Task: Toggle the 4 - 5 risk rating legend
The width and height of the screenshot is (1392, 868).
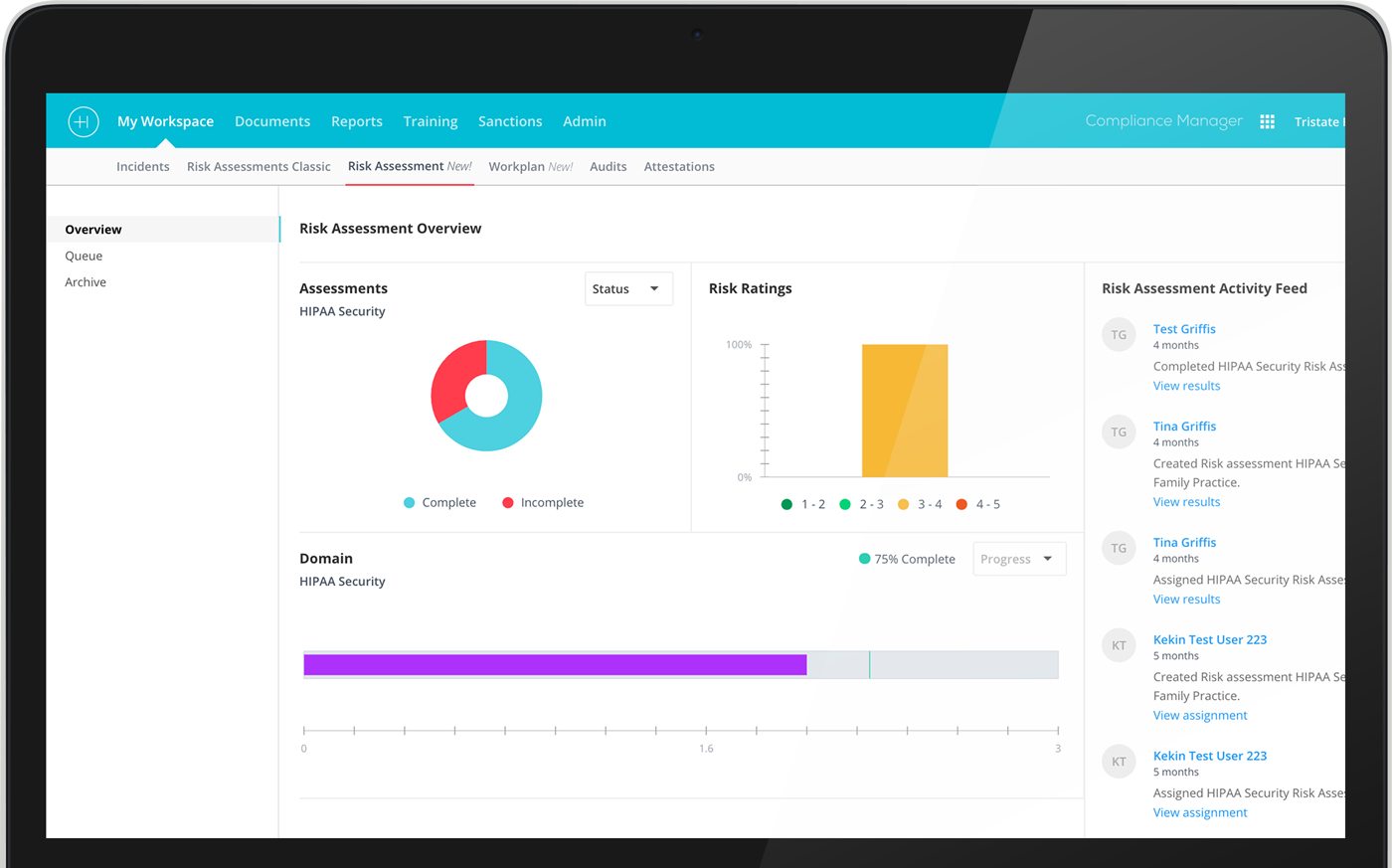Action: click(977, 505)
